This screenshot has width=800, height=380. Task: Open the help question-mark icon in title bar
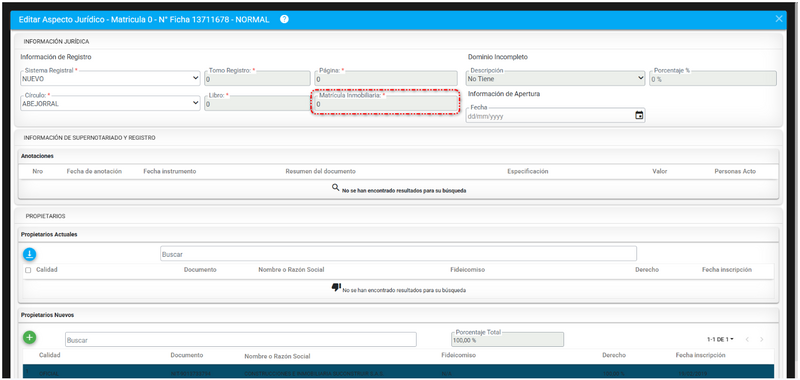click(x=284, y=19)
